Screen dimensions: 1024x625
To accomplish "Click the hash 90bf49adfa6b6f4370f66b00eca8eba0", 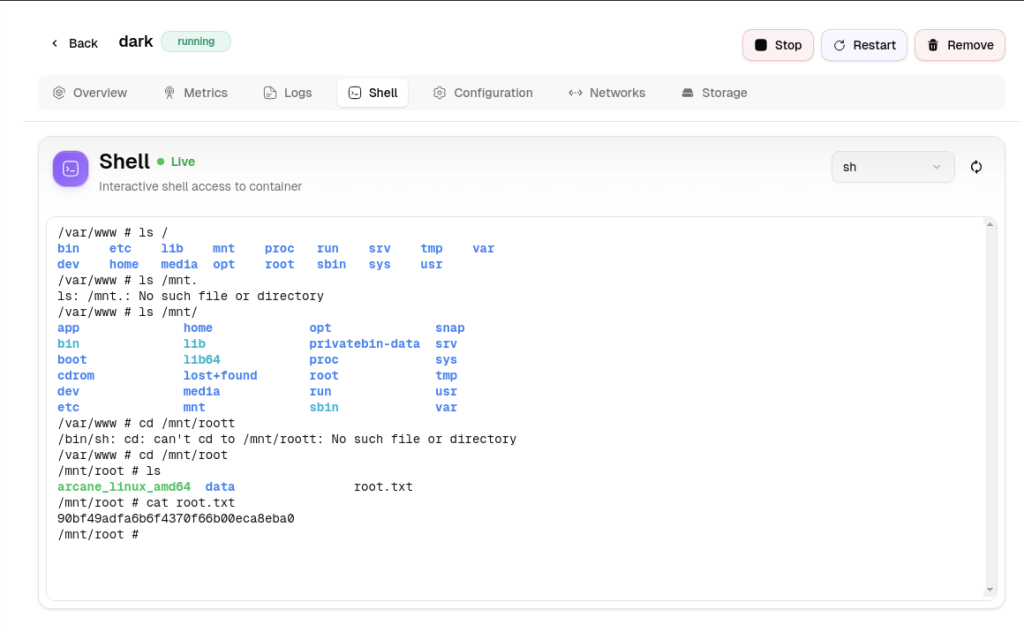I will coord(176,519).
